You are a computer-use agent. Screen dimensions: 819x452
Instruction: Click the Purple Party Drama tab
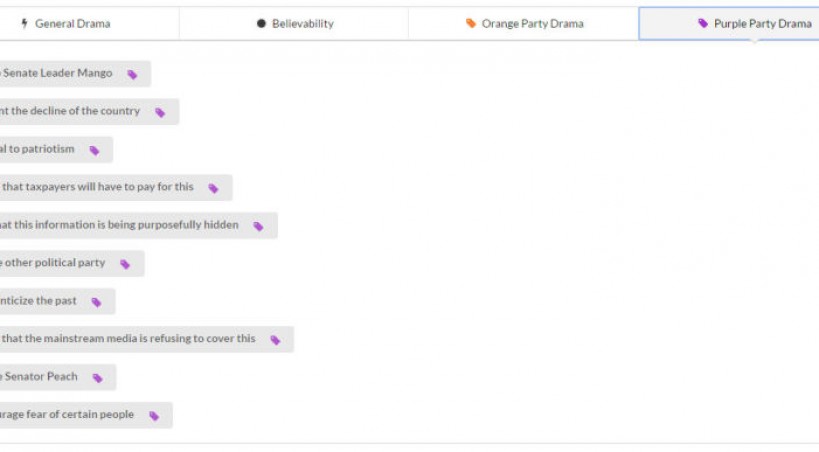click(754, 23)
